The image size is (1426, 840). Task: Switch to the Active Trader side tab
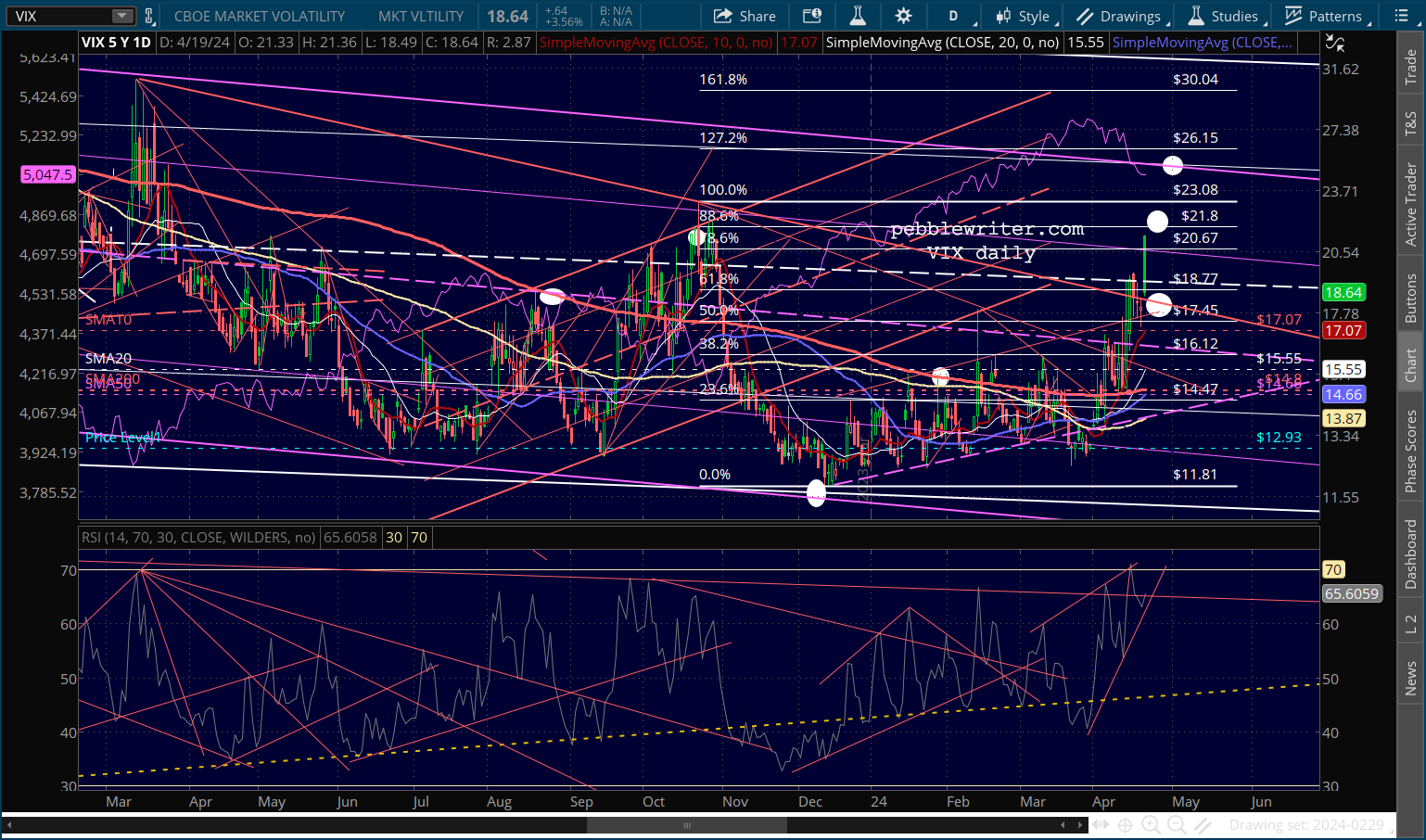pos(1410,204)
